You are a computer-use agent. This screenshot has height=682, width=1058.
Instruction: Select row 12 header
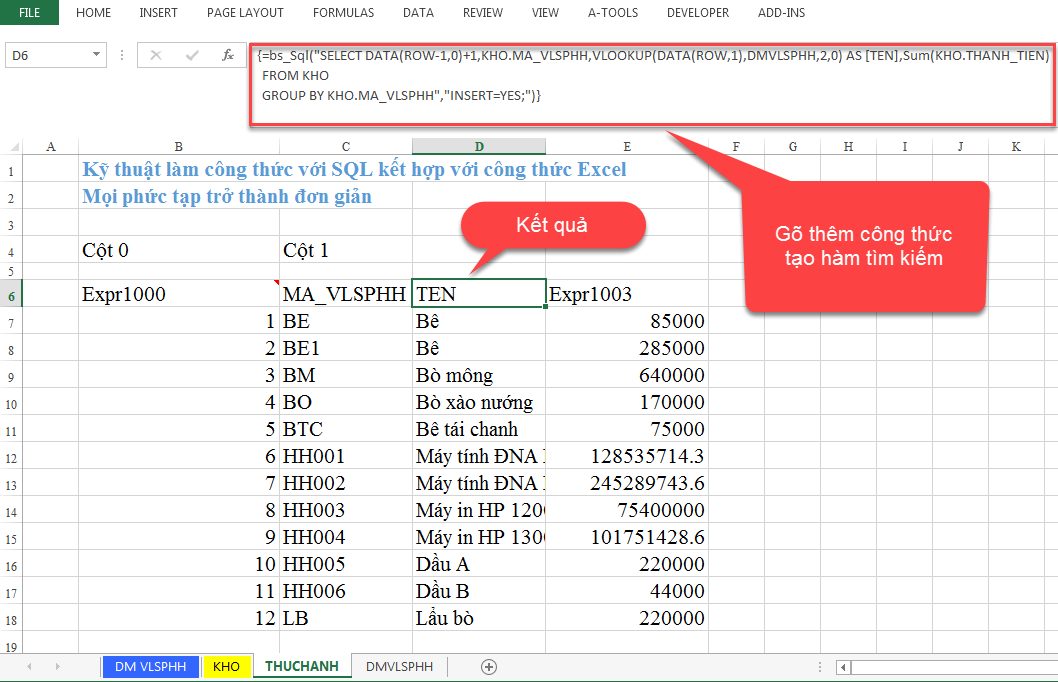tap(11, 458)
